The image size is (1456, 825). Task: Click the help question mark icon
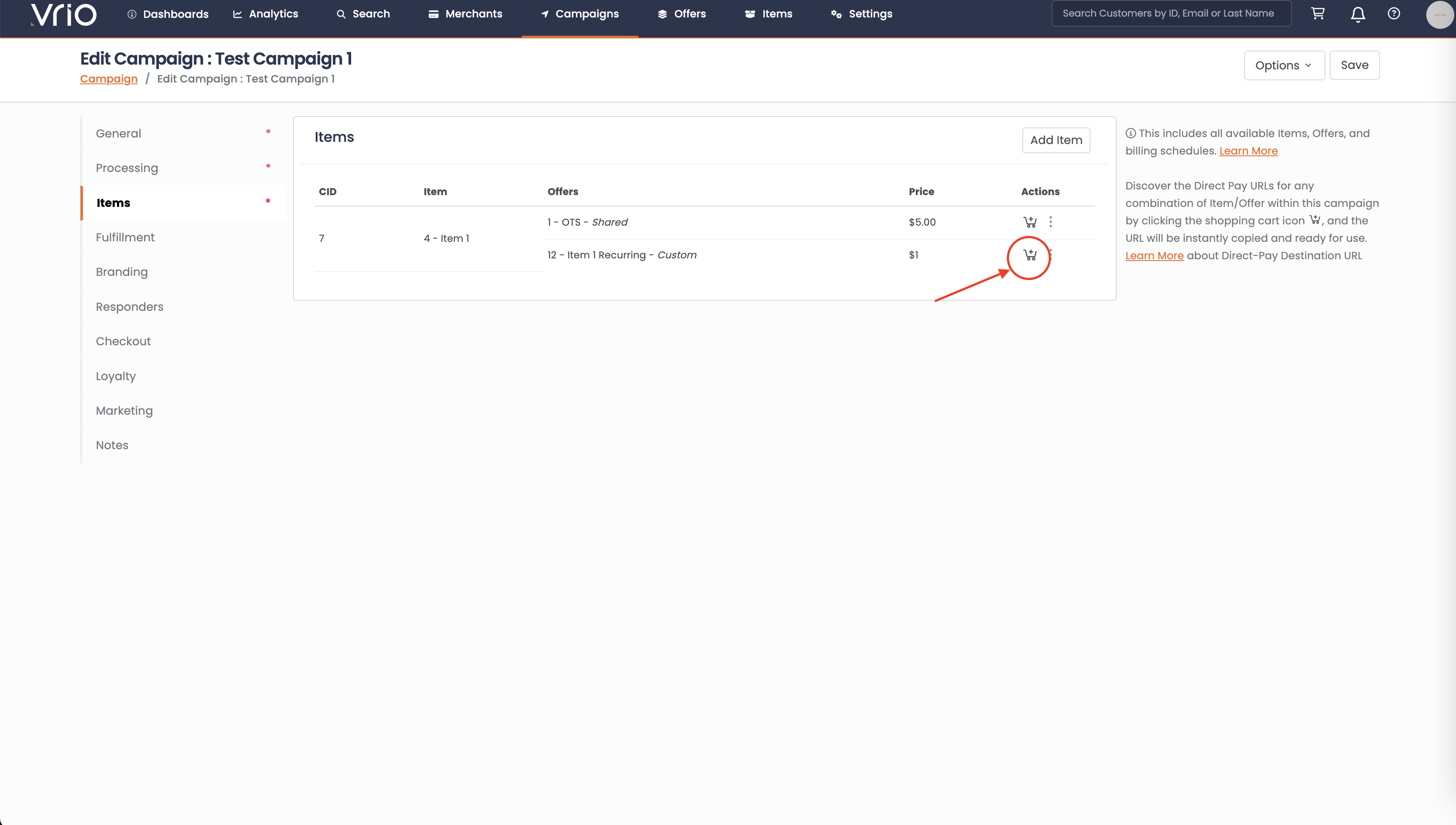1394,14
